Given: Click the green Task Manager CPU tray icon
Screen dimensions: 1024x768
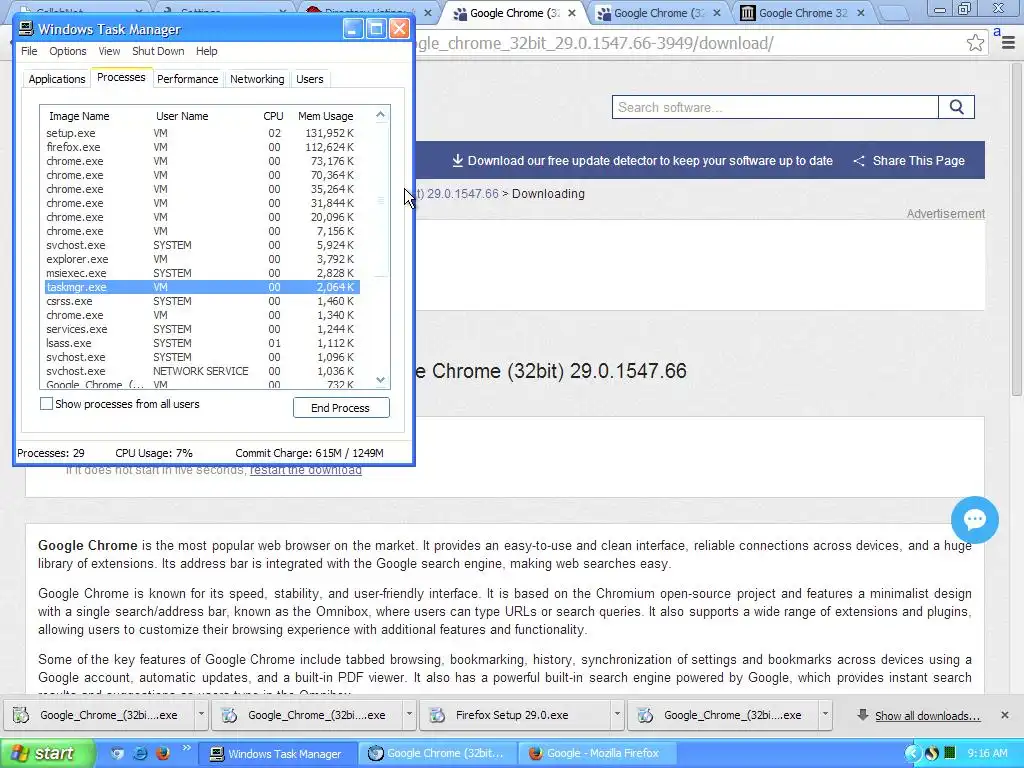Looking at the screenshot, I should coord(950,754).
